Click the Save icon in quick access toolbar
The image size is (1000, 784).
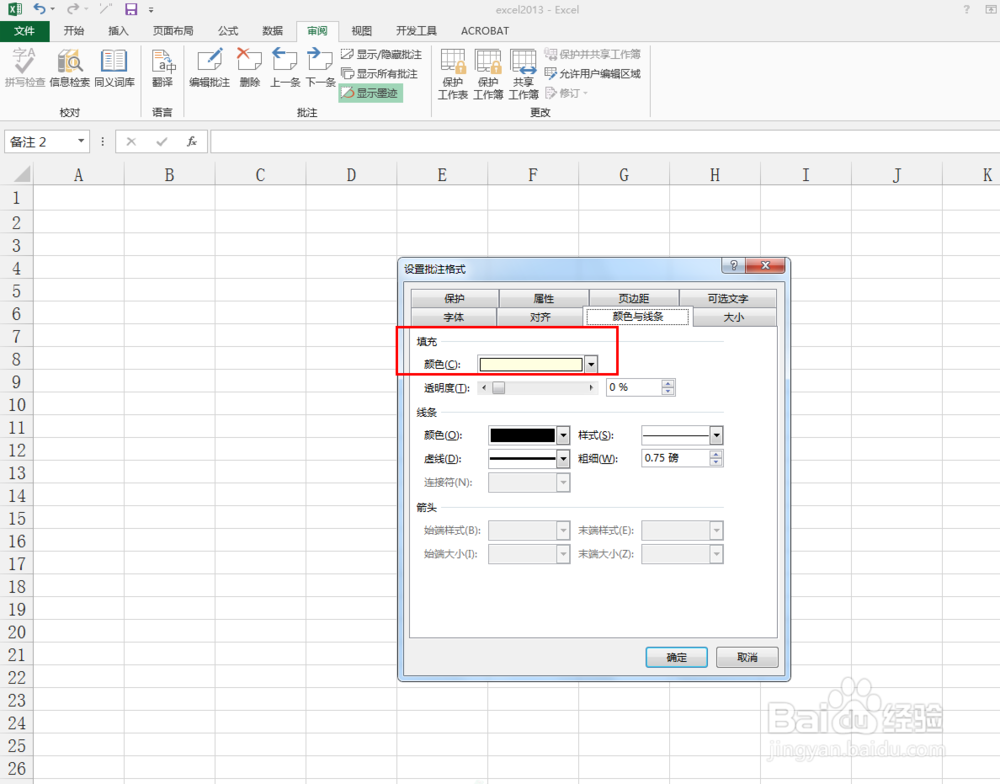tap(131, 9)
